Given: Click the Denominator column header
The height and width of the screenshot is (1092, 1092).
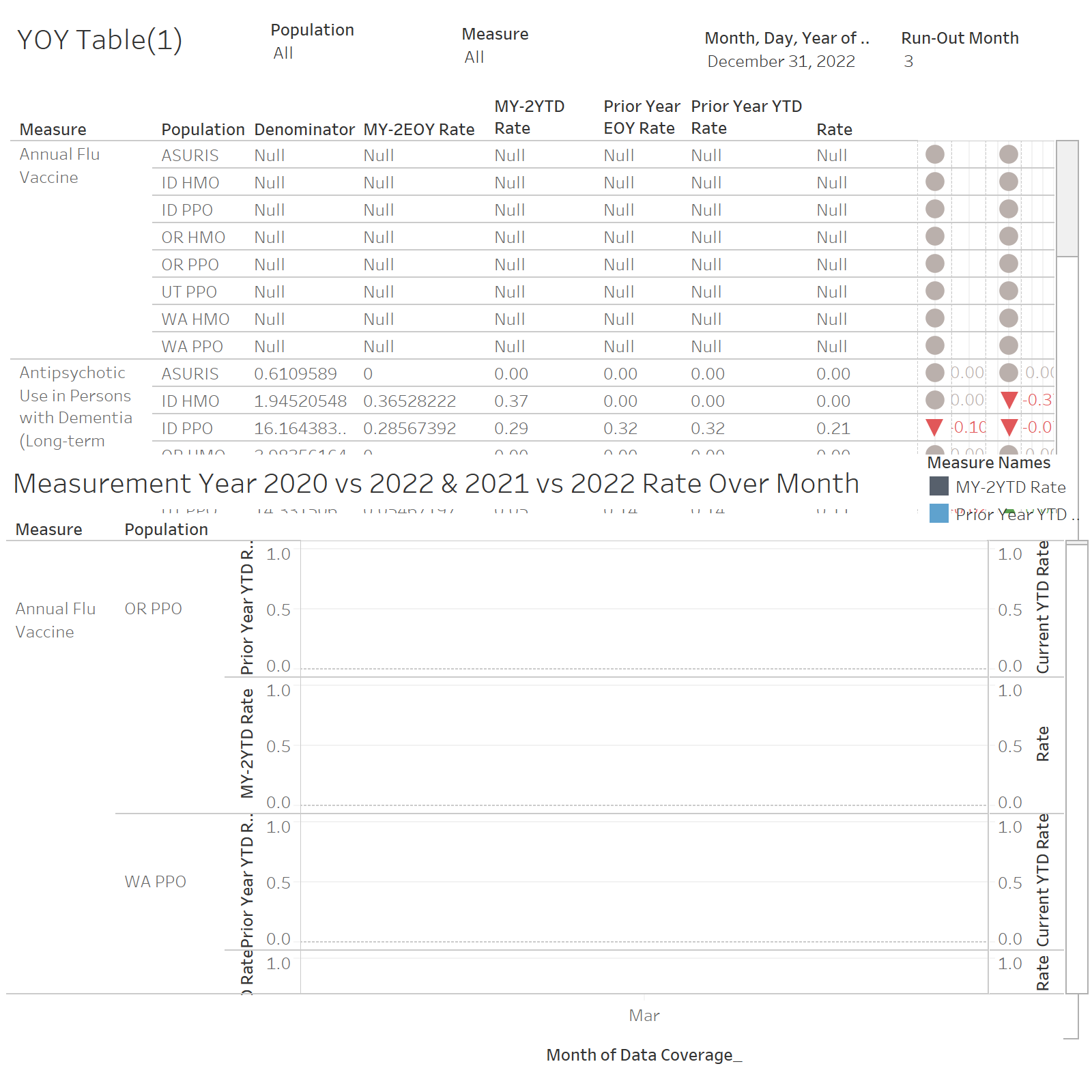Looking at the screenshot, I should pos(304,129).
